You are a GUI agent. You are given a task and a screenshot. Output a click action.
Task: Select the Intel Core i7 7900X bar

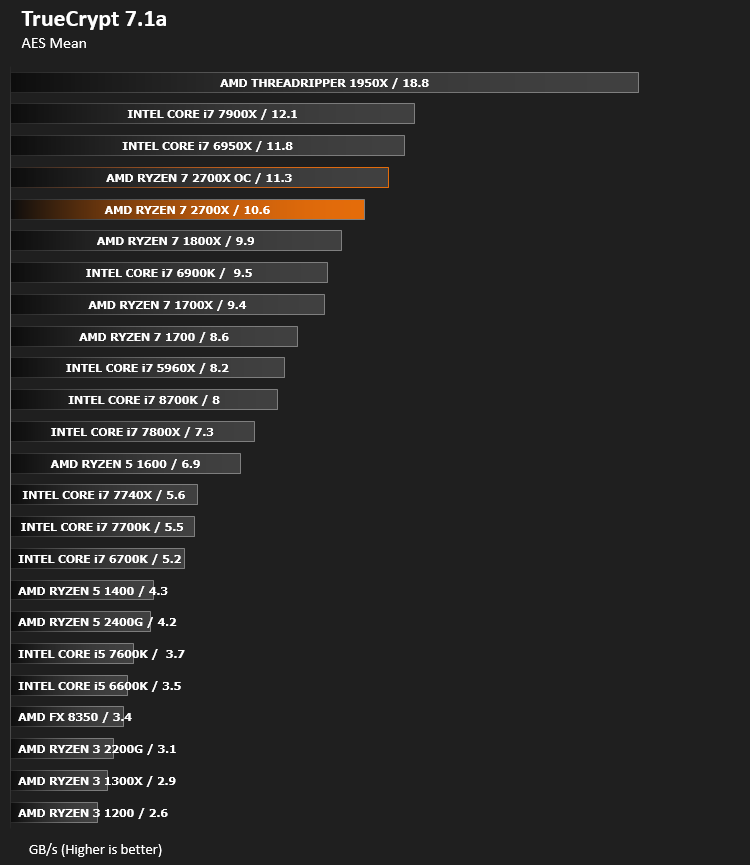coord(213,114)
